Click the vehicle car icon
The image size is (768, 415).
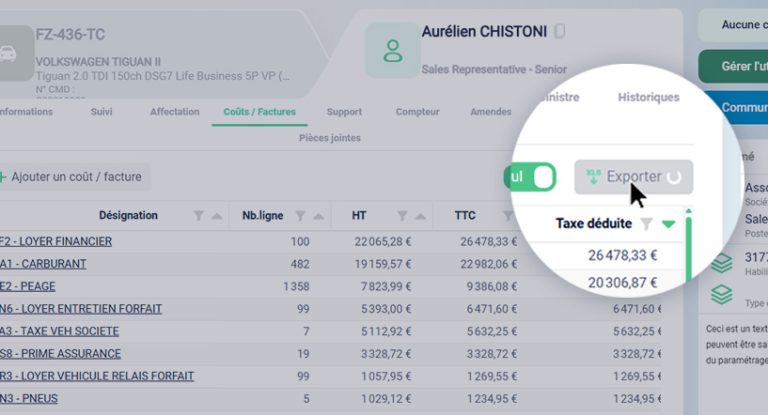(8, 53)
